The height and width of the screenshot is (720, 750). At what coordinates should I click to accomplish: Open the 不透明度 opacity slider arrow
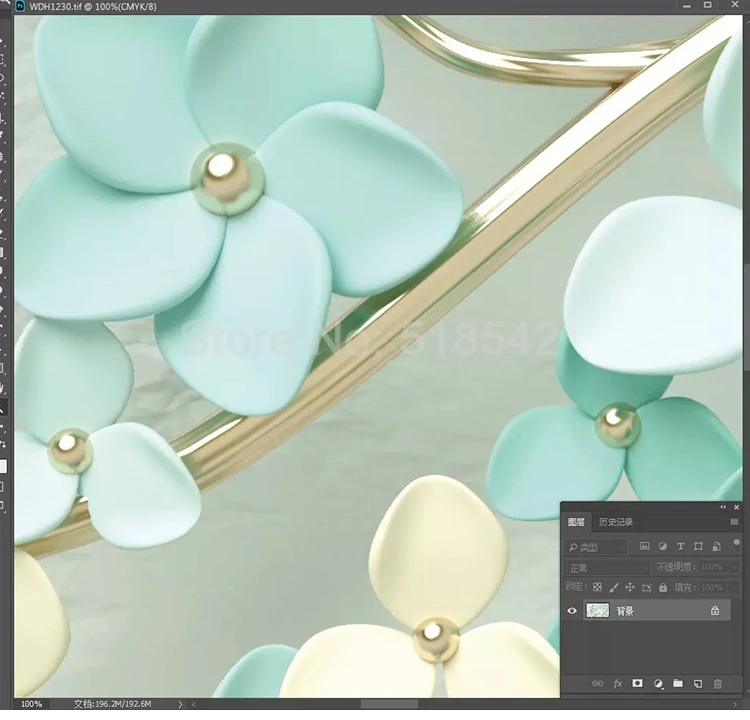(734, 567)
